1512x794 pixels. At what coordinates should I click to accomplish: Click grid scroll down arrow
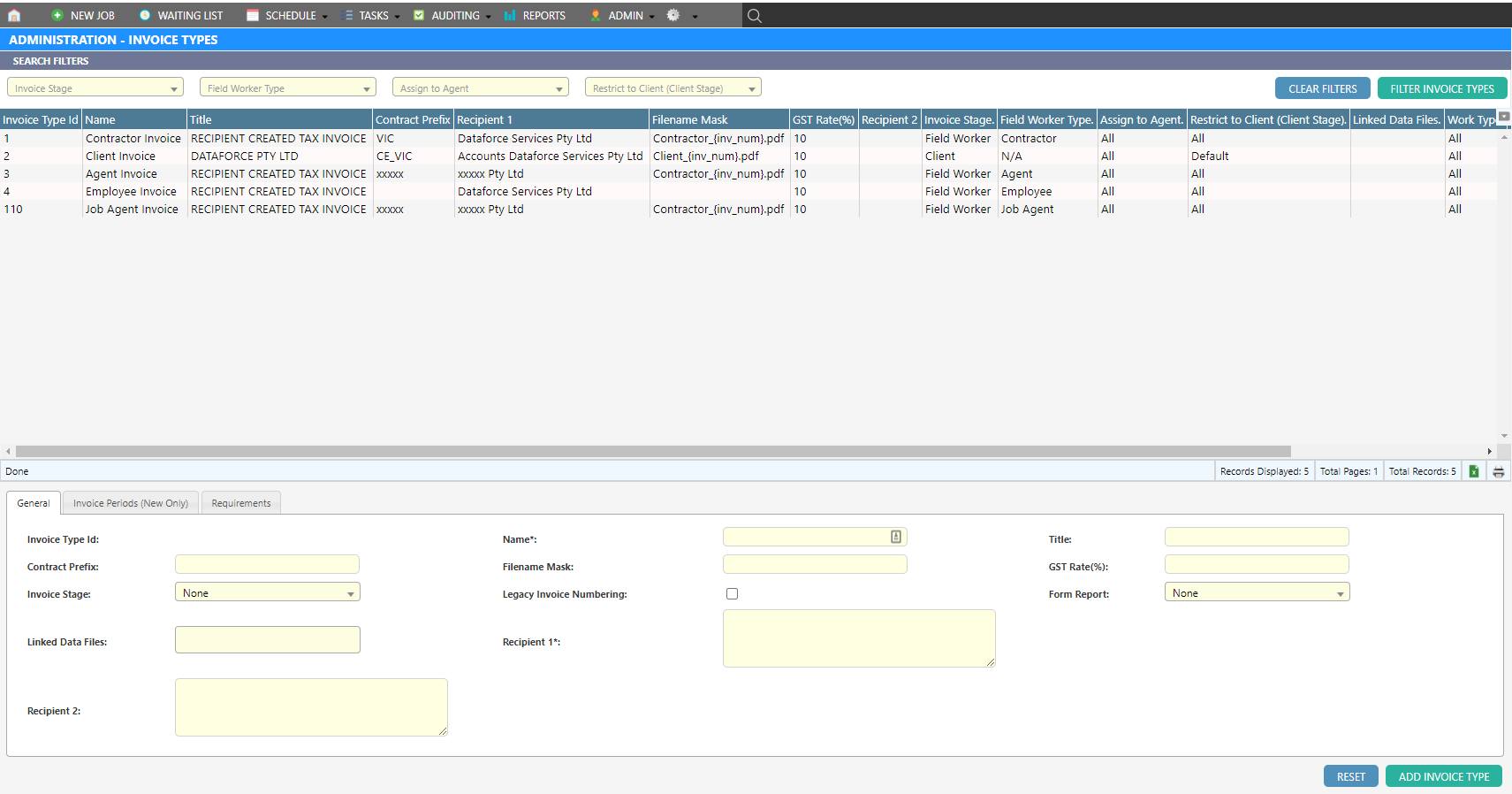click(1504, 436)
